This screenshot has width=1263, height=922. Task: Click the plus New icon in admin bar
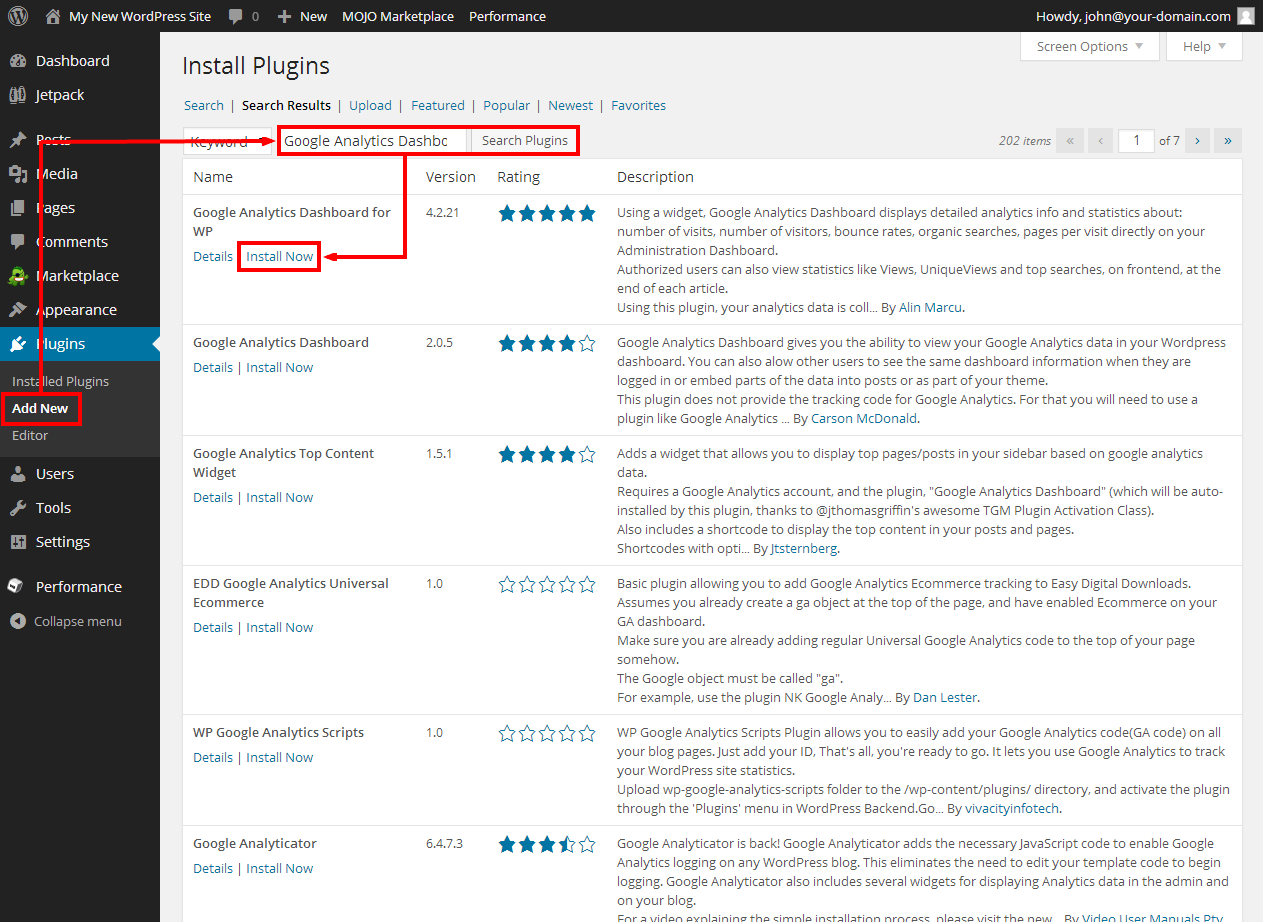coord(284,16)
